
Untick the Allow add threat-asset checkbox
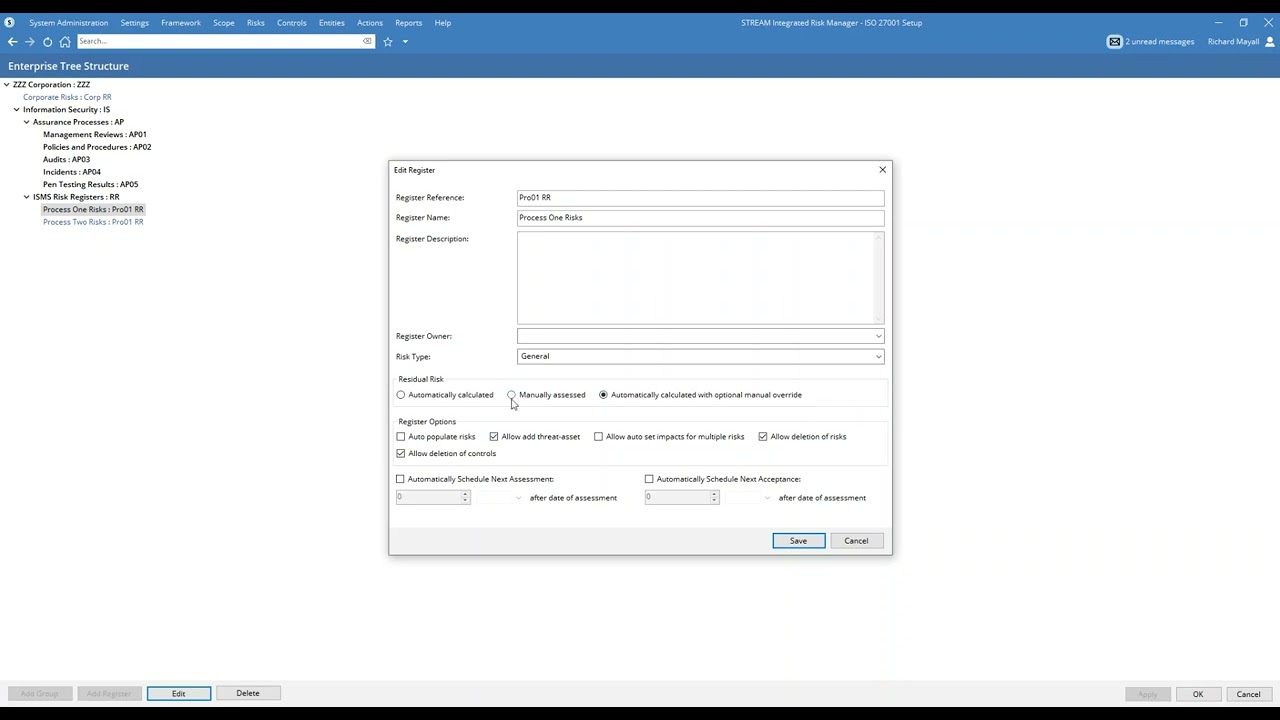pyautogui.click(x=494, y=437)
